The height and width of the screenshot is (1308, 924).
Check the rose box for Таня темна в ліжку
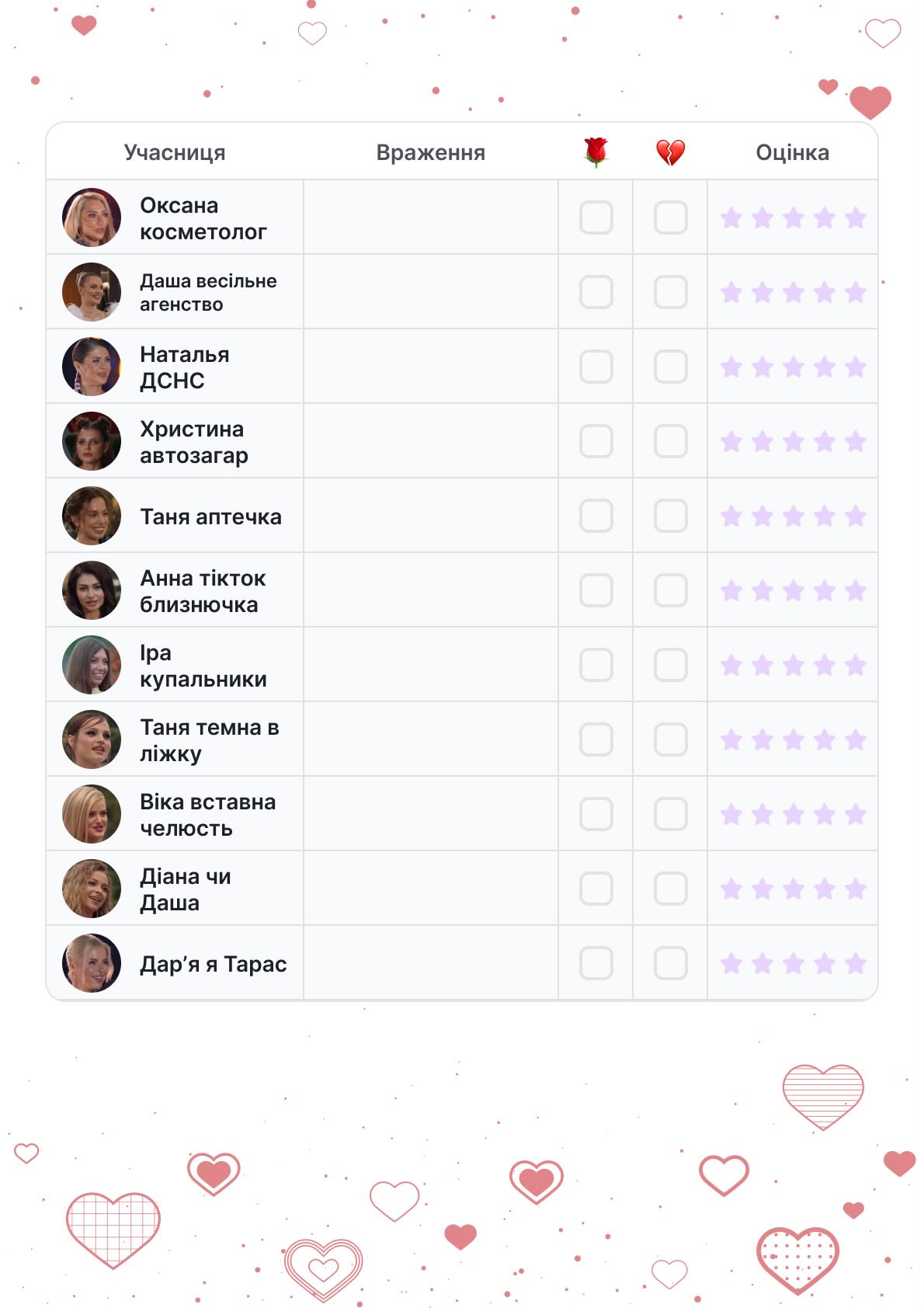[596, 739]
